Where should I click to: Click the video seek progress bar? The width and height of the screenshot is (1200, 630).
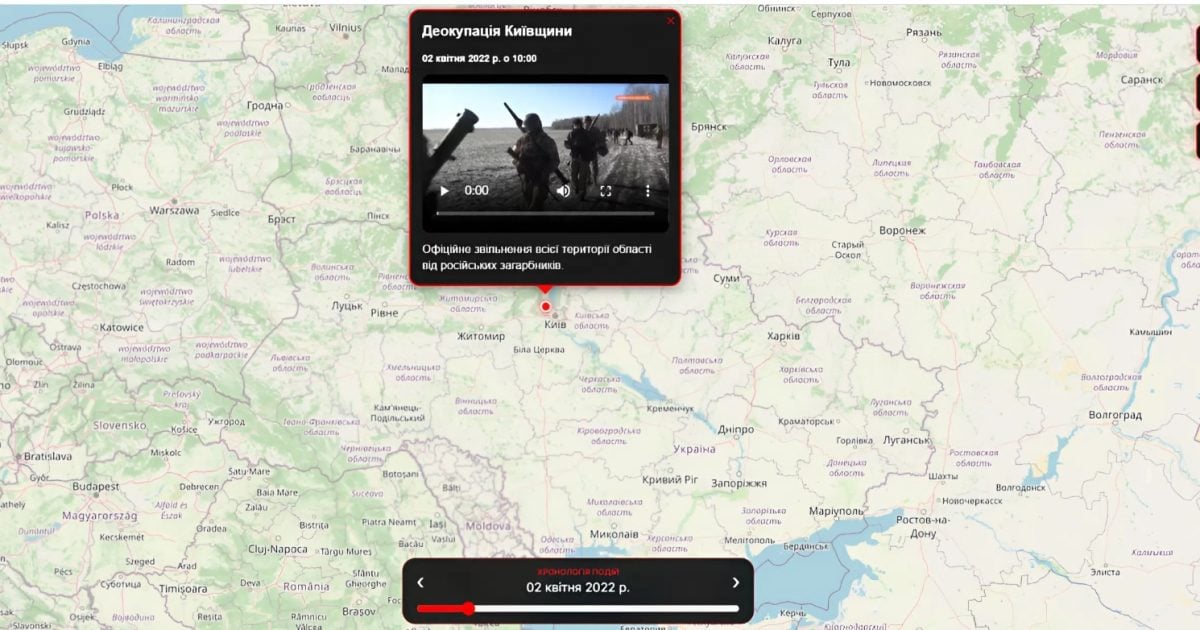pyautogui.click(x=545, y=213)
